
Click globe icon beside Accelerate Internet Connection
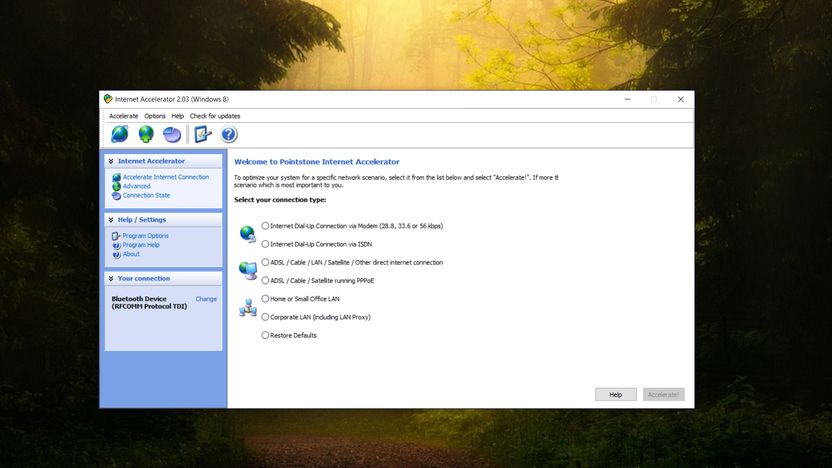pos(116,177)
